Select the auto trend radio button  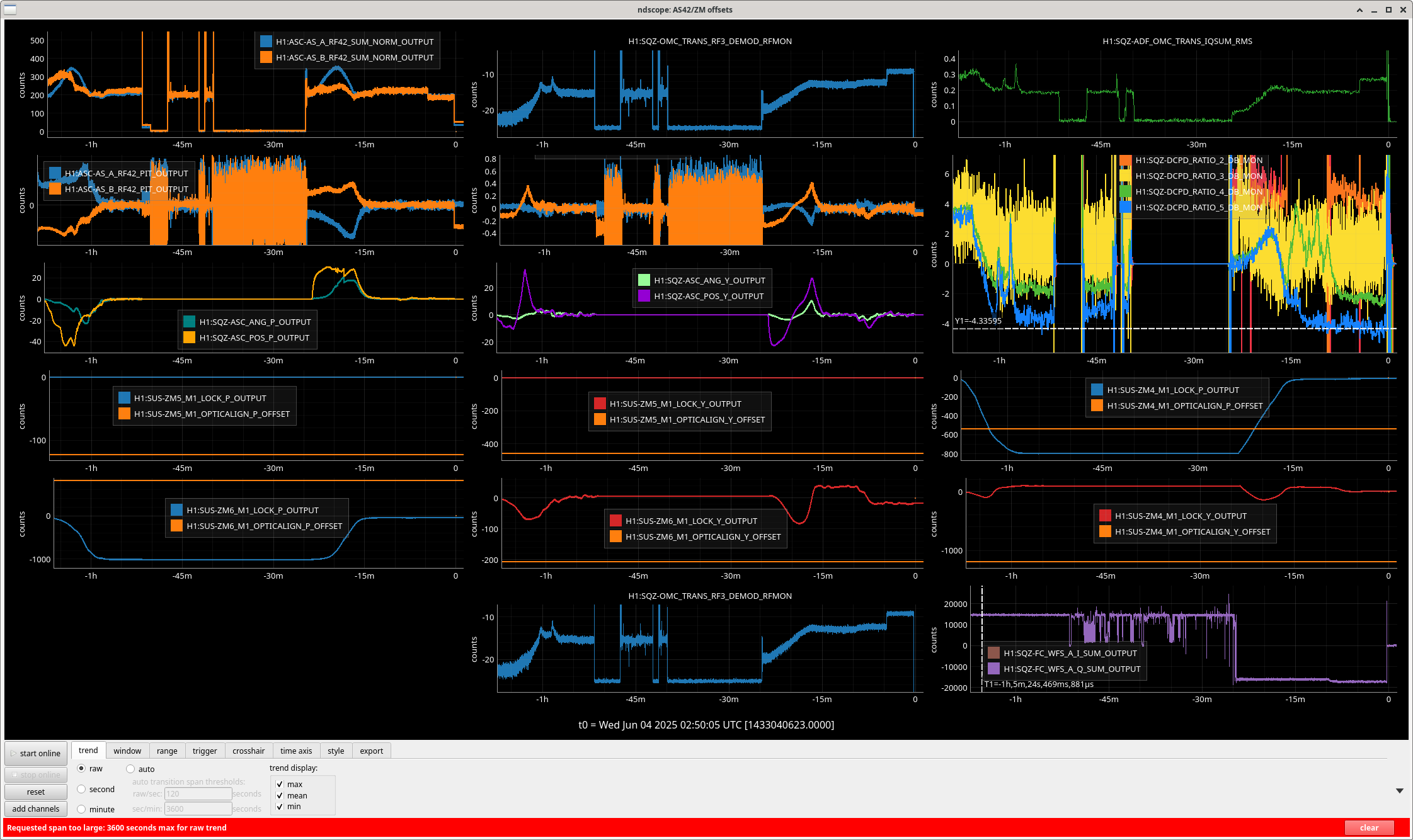[130, 769]
